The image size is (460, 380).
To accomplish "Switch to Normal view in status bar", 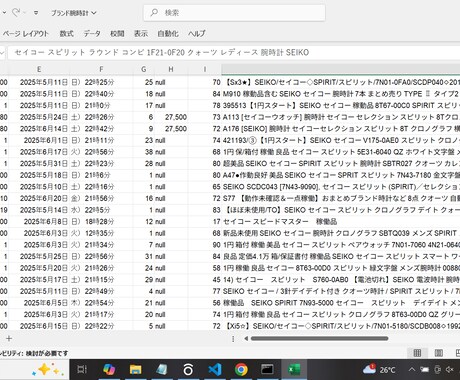I will coord(417,353).
